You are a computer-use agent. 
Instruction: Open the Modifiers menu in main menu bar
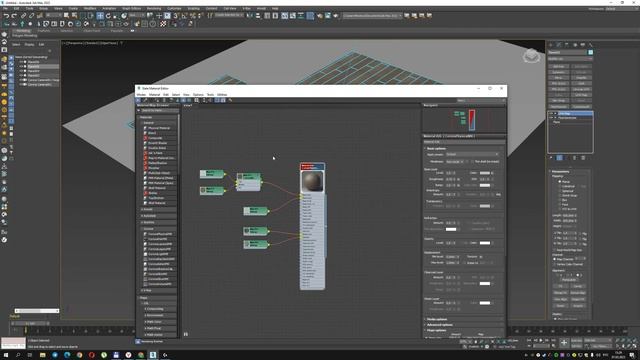90,8
